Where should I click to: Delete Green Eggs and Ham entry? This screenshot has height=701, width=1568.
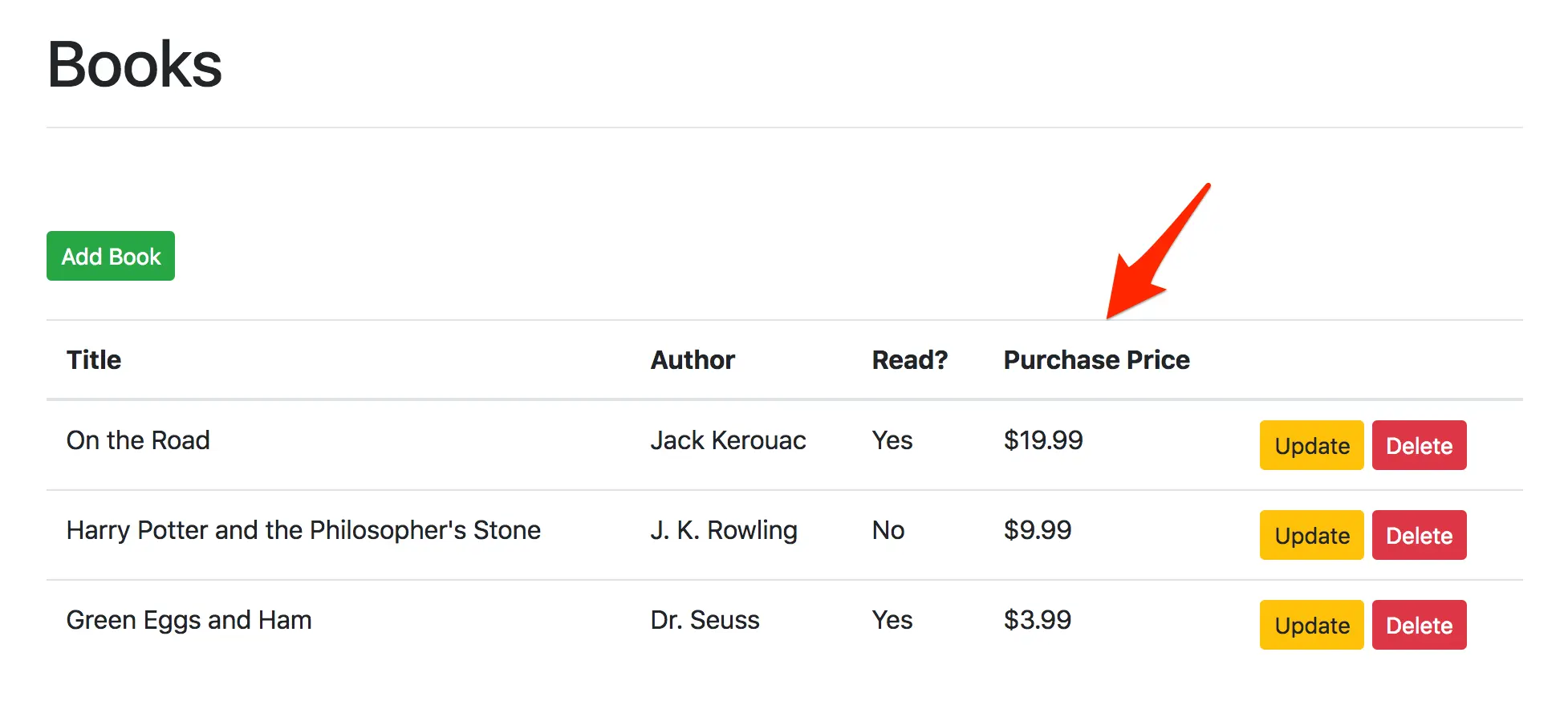pos(1419,625)
